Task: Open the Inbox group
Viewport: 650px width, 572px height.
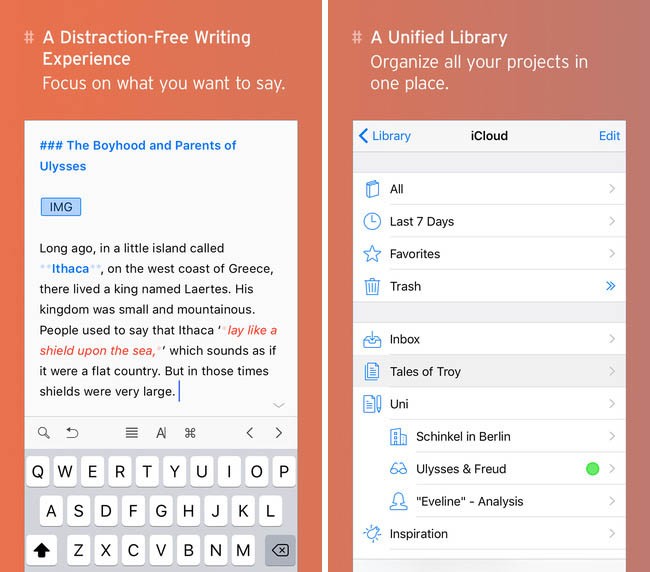Action: 489,339
